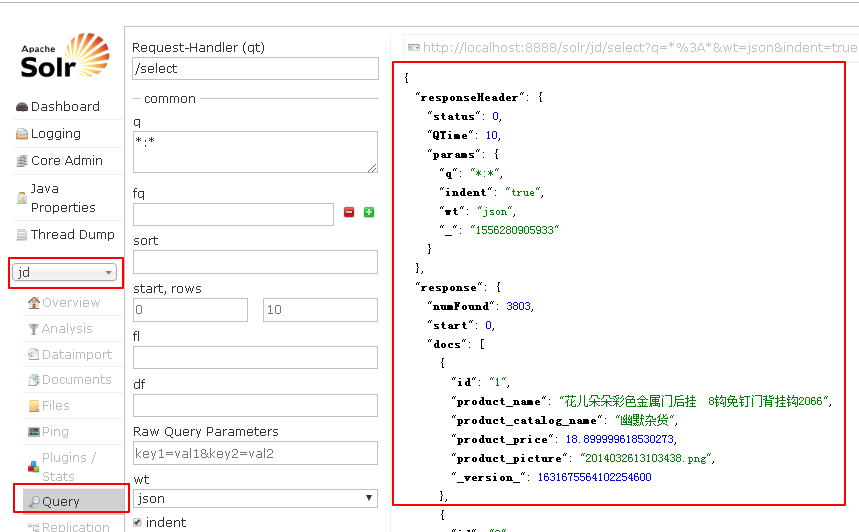The image size is (859, 532).
Task: Click the numFound value 3803
Action: (x=518, y=306)
